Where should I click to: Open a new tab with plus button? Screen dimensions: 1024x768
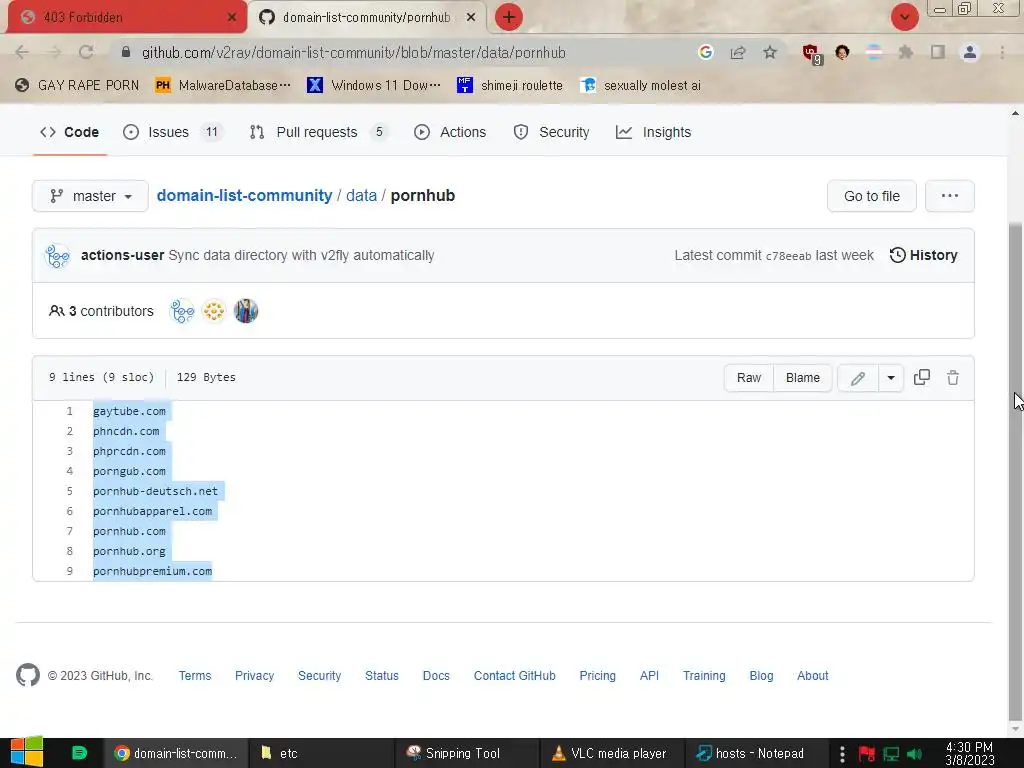click(509, 17)
